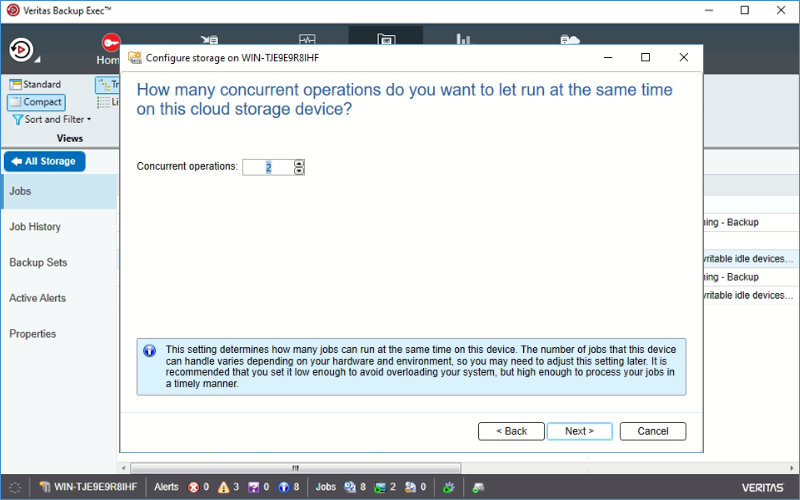The width and height of the screenshot is (800, 500).
Task: Click the Next button in wizard
Action: click(580, 431)
